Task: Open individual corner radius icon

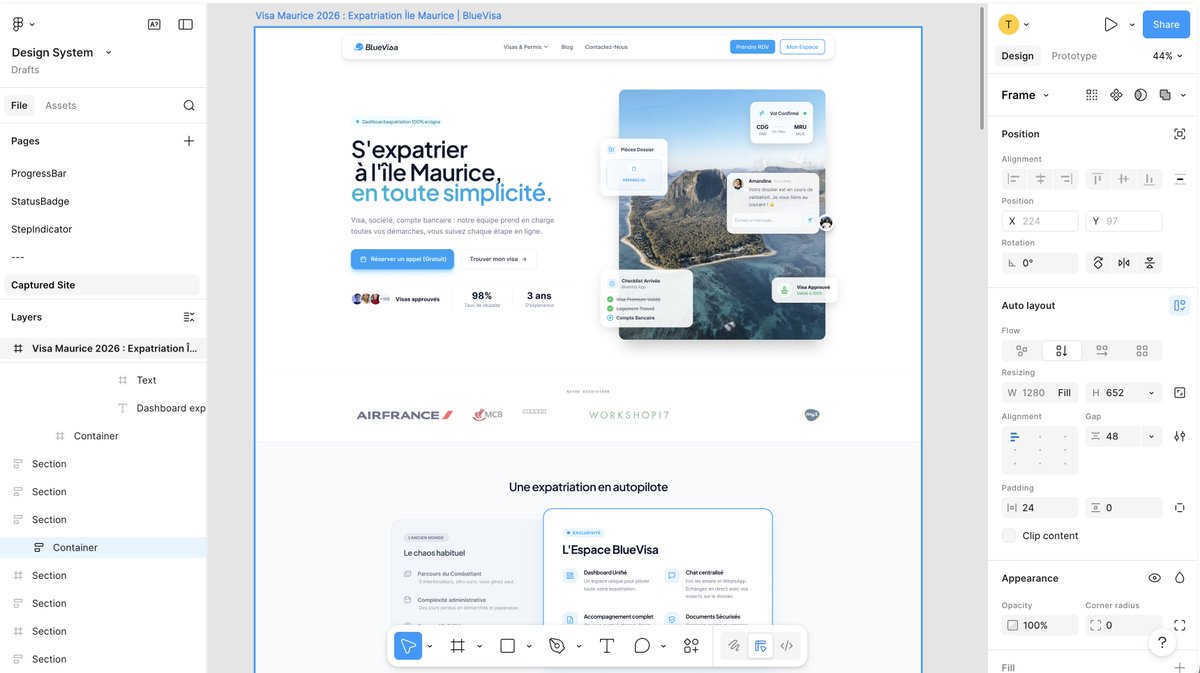Action: coord(1180,625)
